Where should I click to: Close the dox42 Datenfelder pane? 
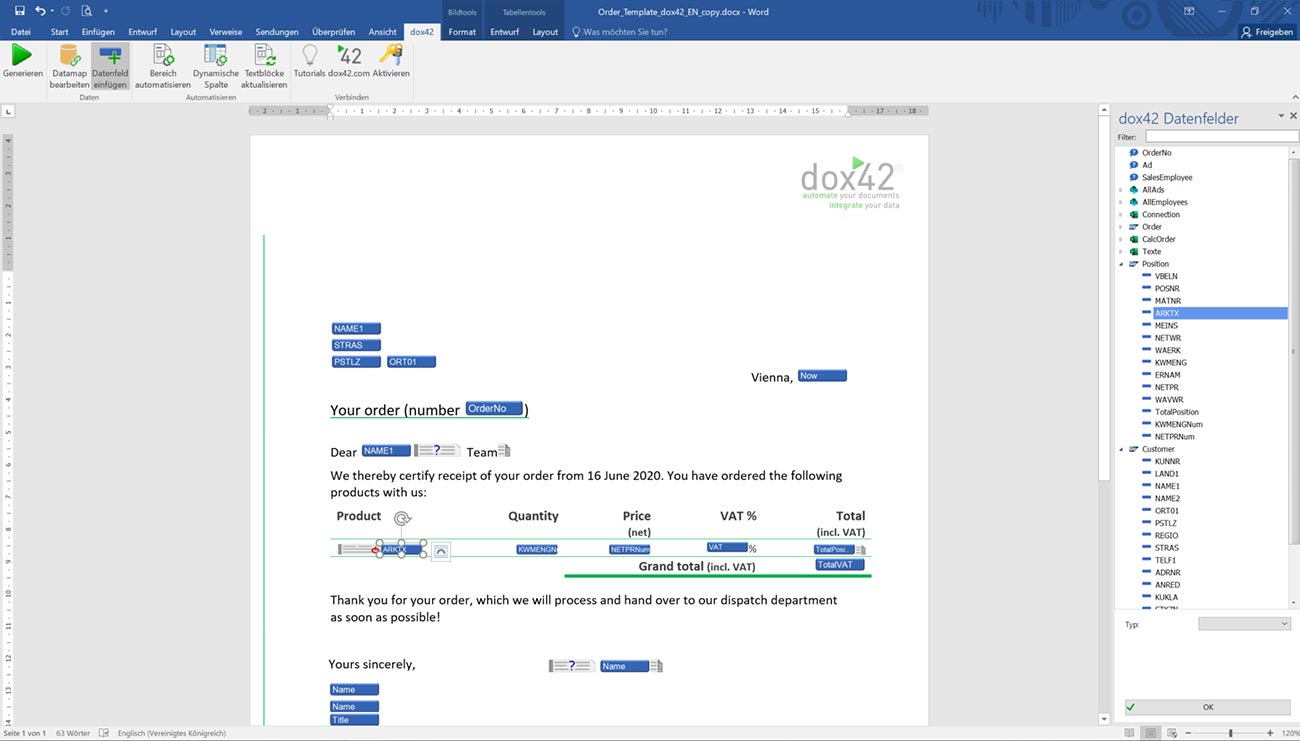point(1293,117)
